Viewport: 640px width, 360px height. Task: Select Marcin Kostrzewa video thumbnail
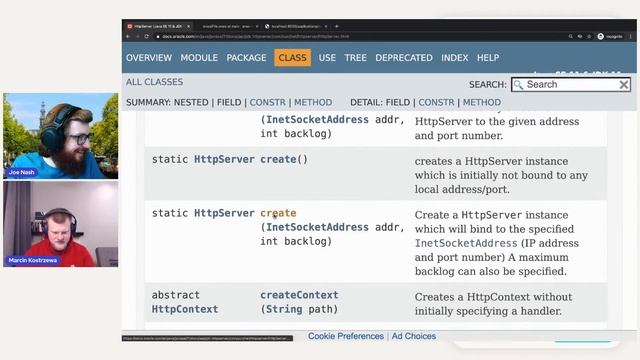tap(61, 224)
